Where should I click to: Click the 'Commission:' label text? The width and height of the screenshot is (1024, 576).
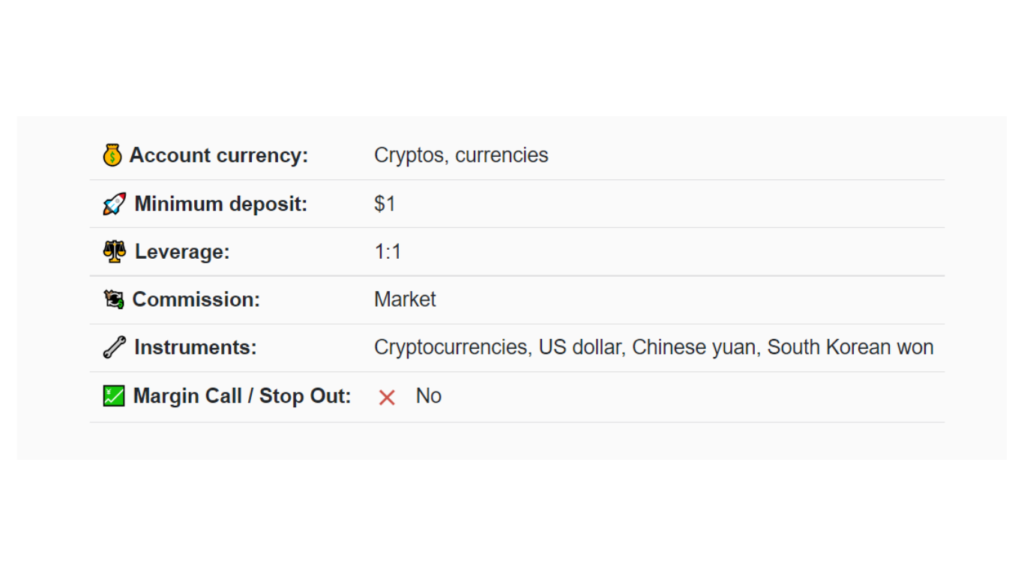(196, 299)
